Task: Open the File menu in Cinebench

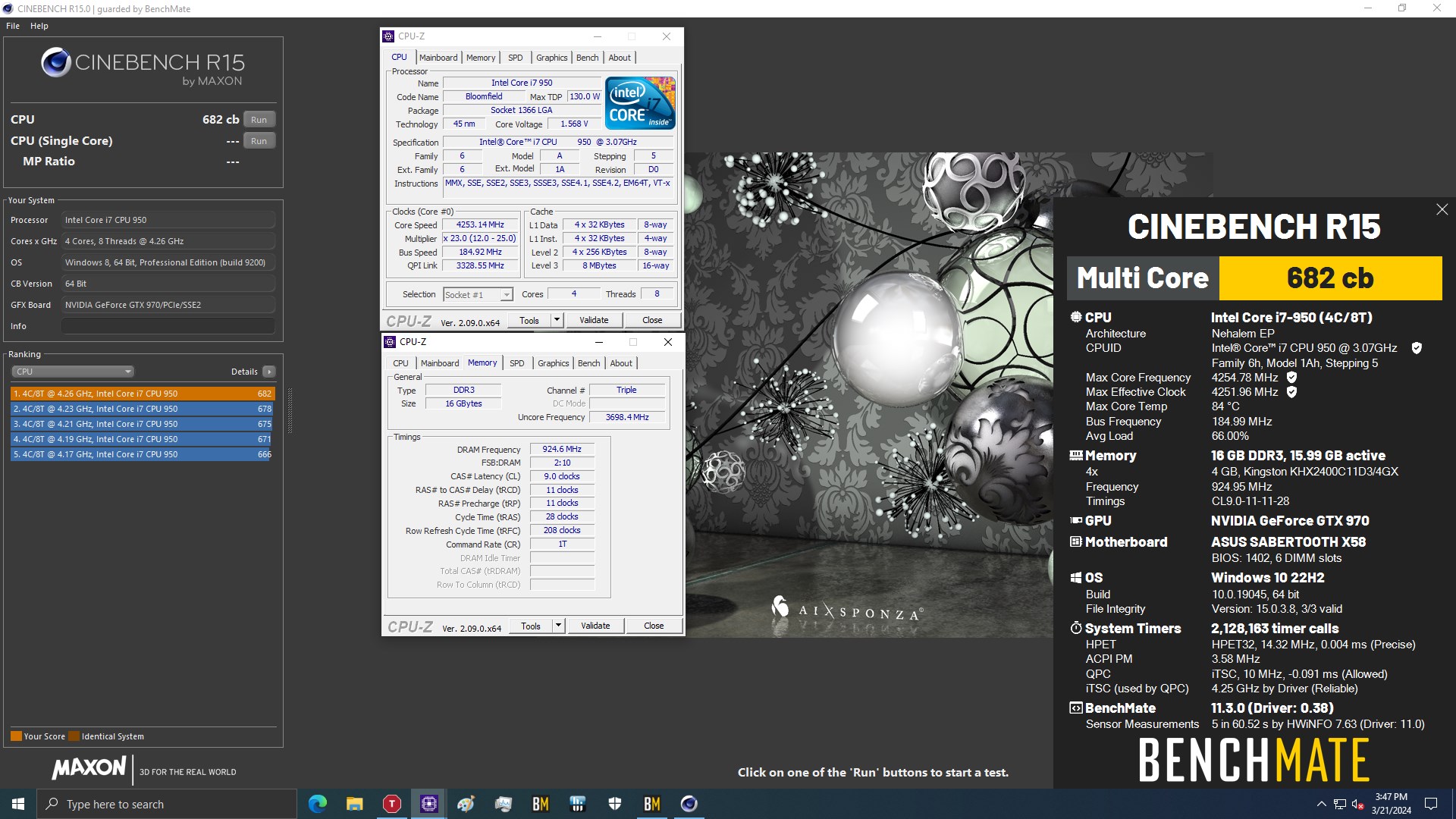Action: point(13,26)
